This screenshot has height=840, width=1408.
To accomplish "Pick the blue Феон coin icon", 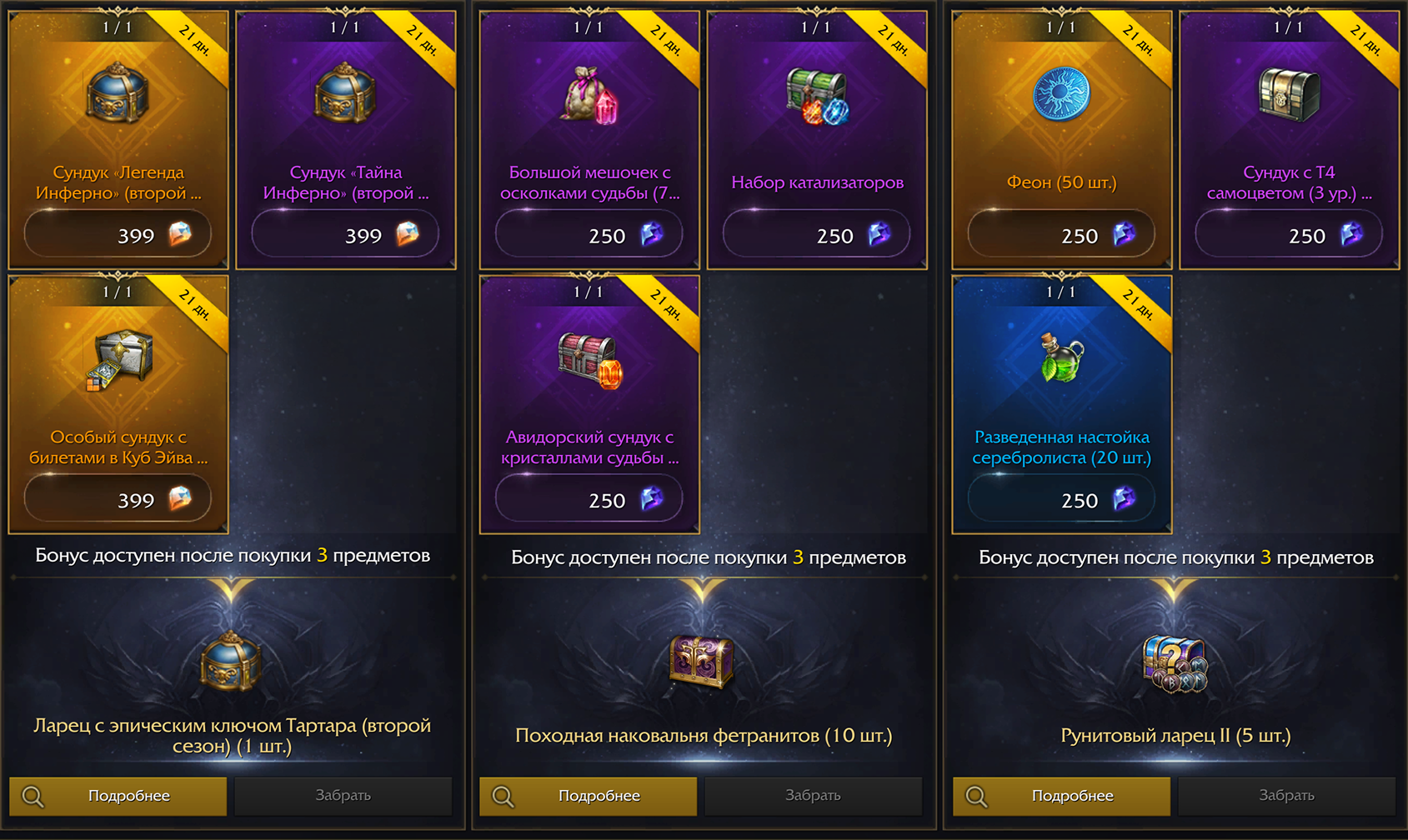I will pyautogui.click(x=1061, y=93).
